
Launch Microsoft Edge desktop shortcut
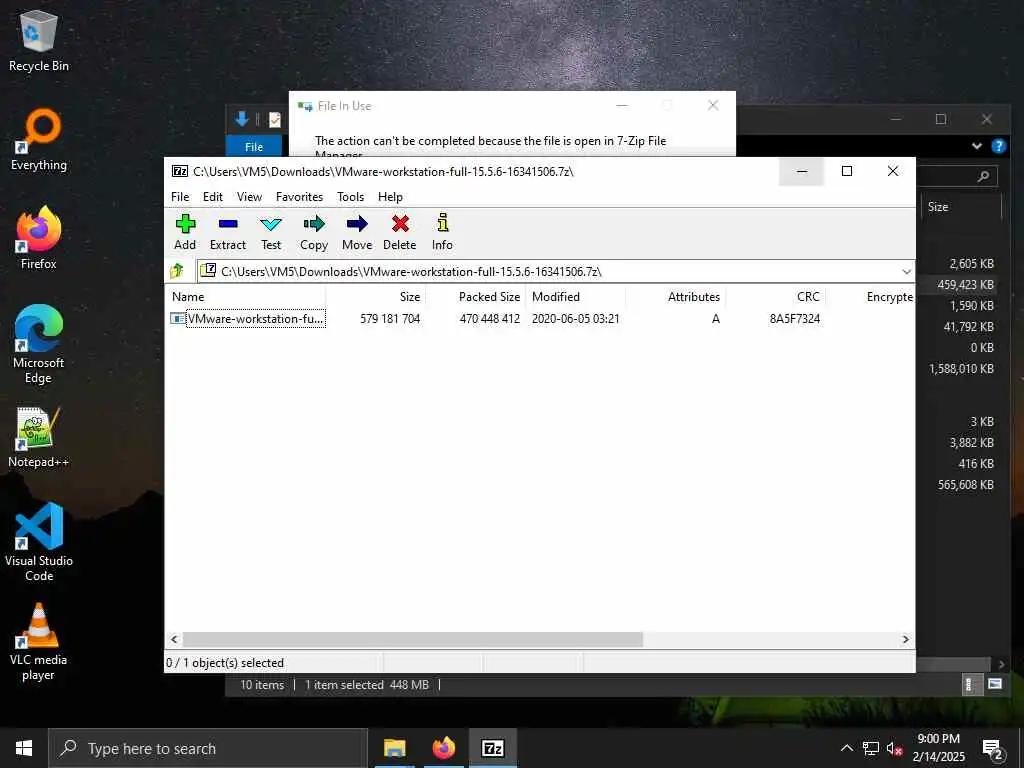(39, 344)
